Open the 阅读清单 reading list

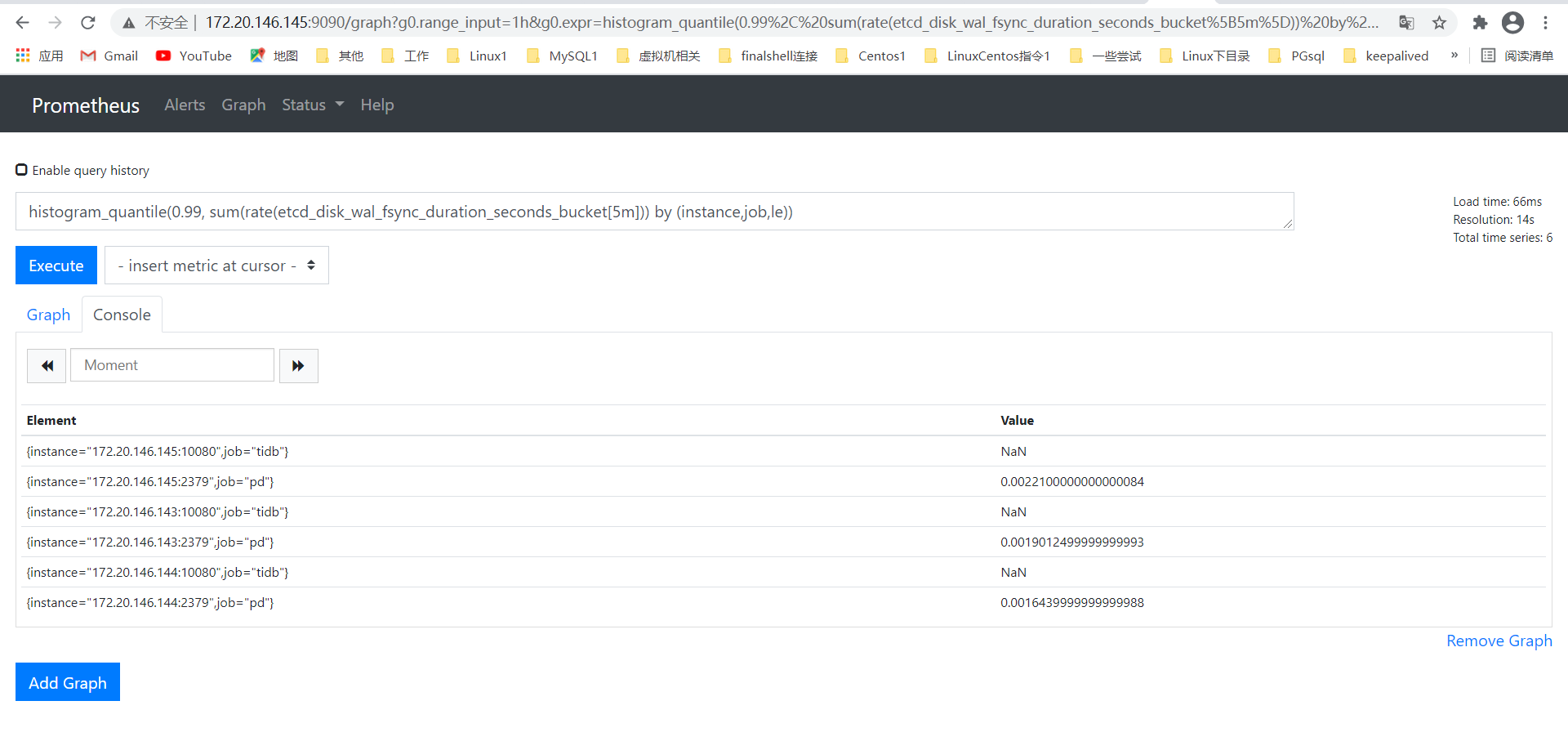tap(1517, 56)
